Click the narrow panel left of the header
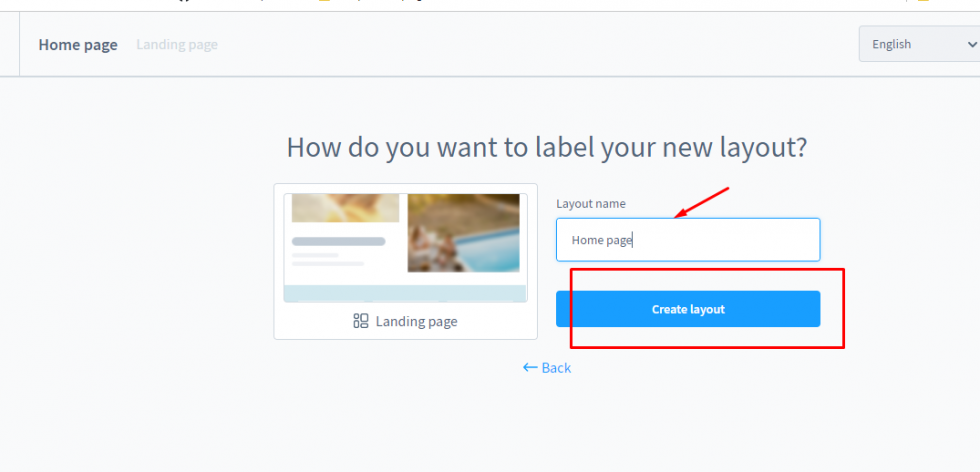This screenshot has width=980, height=472. point(9,44)
